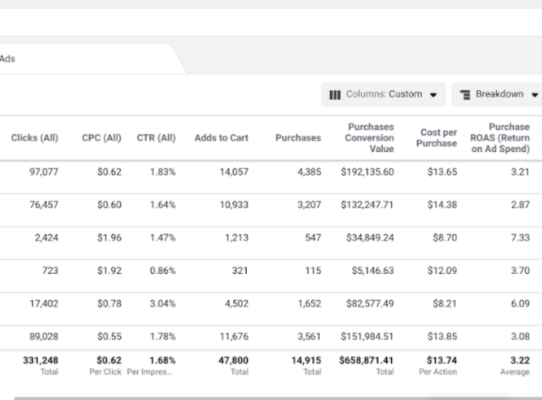Click the Breakdown list icon
The image size is (542, 400).
[x=465, y=94]
